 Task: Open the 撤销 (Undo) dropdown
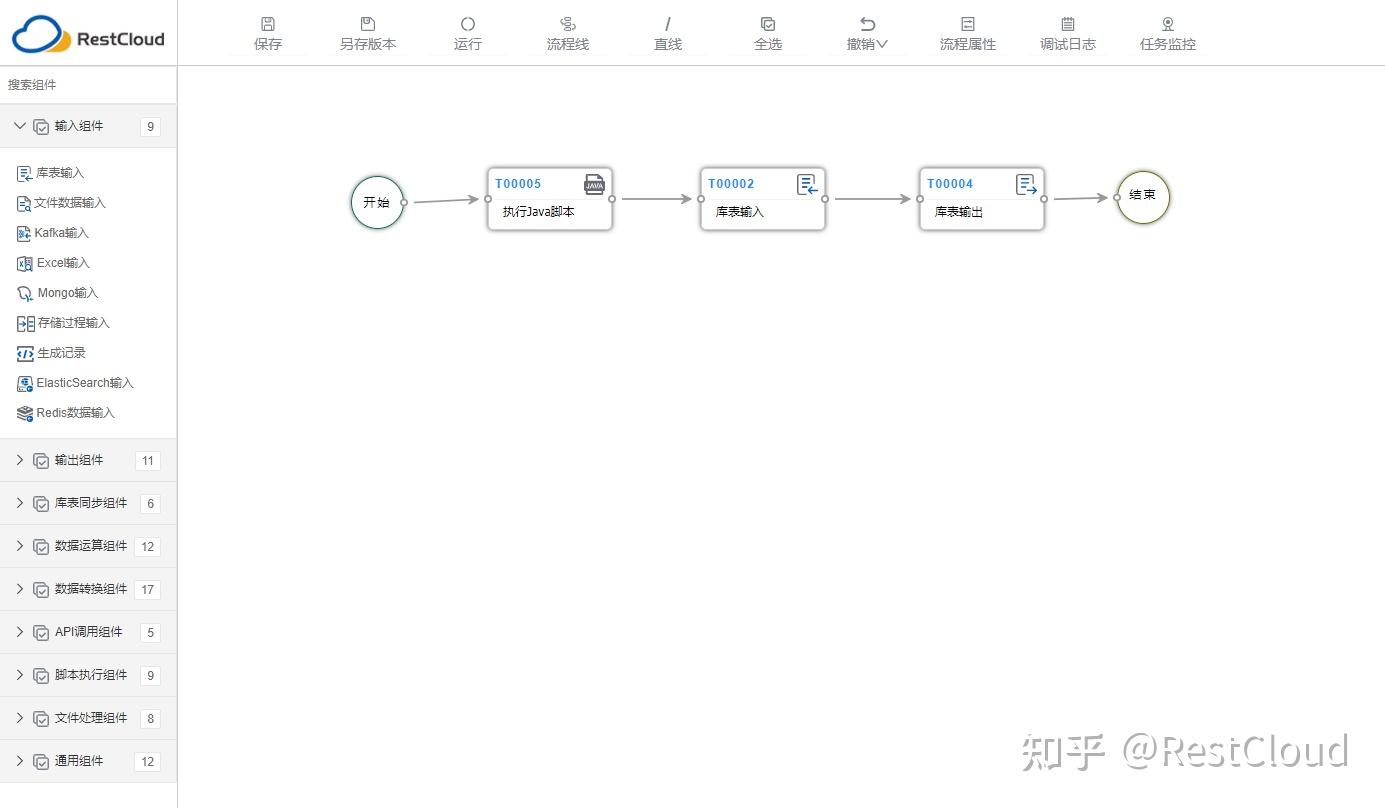click(866, 32)
